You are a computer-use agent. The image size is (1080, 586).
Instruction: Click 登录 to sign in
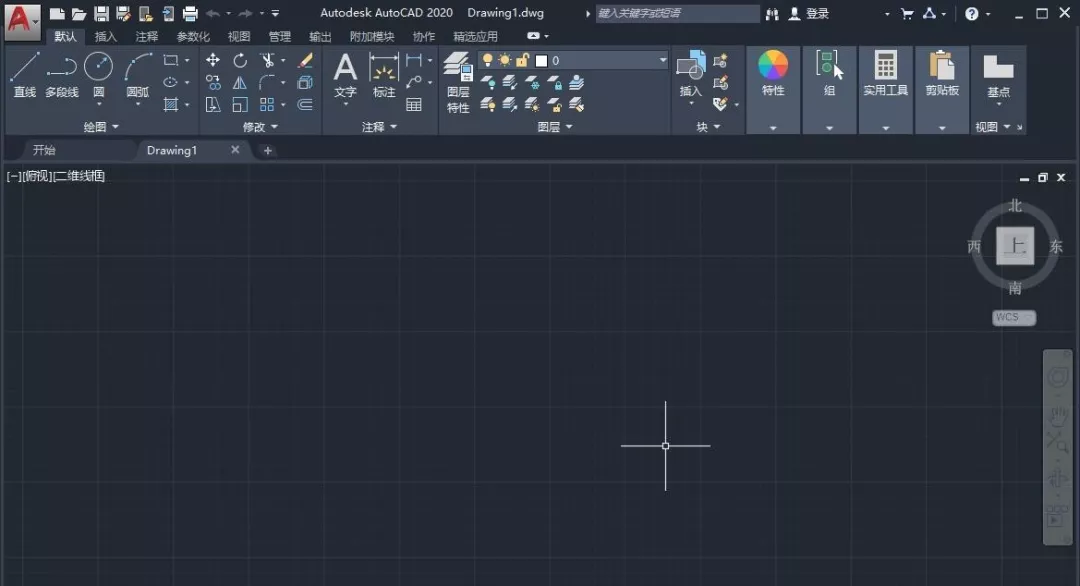coord(818,14)
